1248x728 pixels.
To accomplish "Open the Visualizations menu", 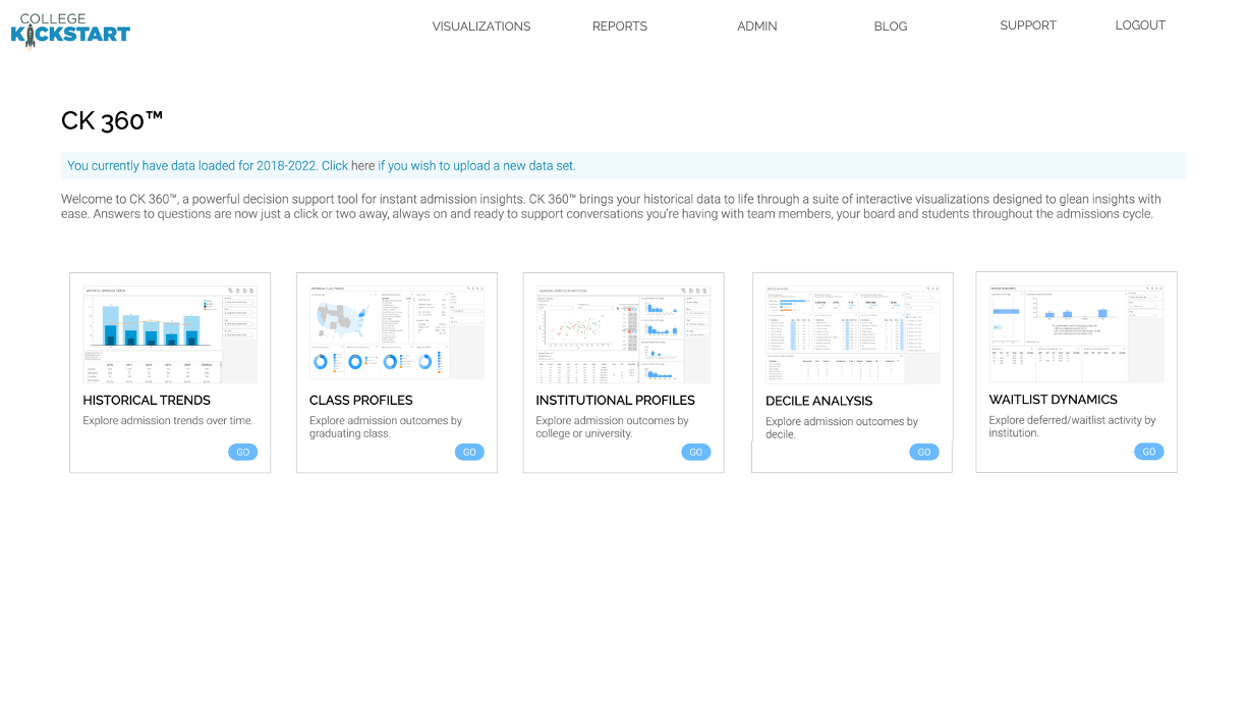I will coord(481,26).
